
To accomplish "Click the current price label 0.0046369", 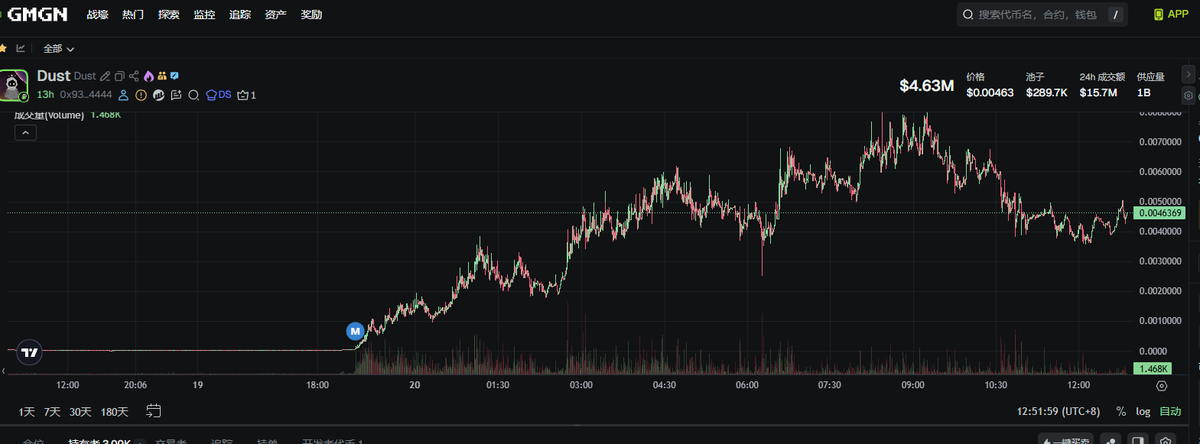I will (1160, 213).
